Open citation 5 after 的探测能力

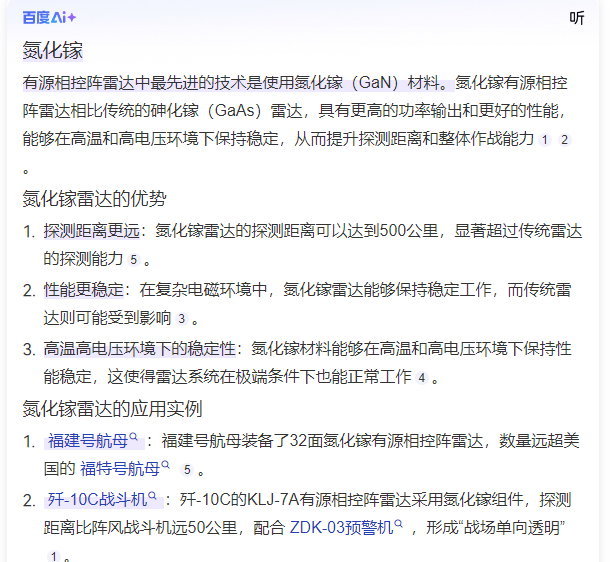(x=134, y=260)
